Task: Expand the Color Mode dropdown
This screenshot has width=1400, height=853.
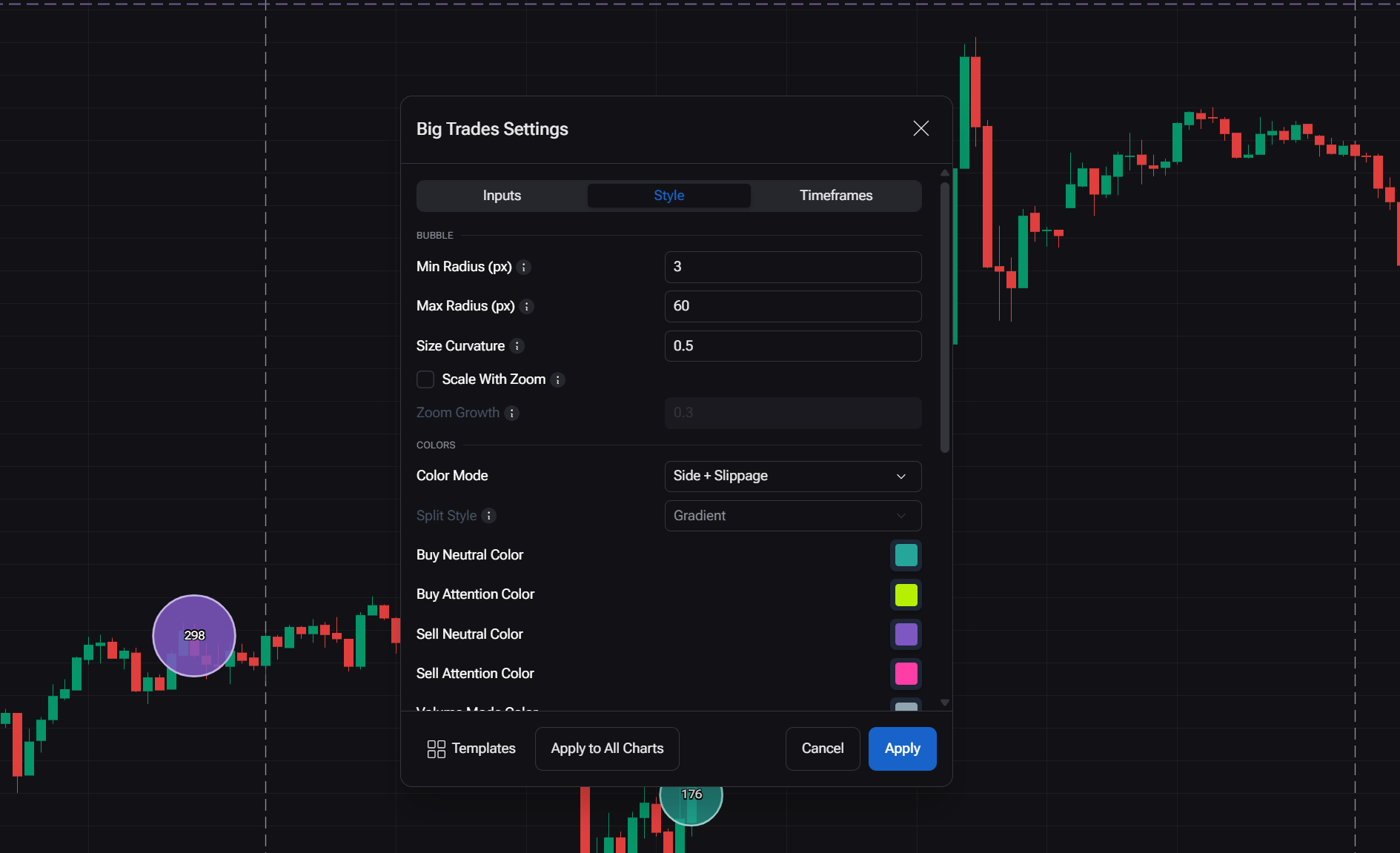Action: pyautogui.click(x=793, y=476)
